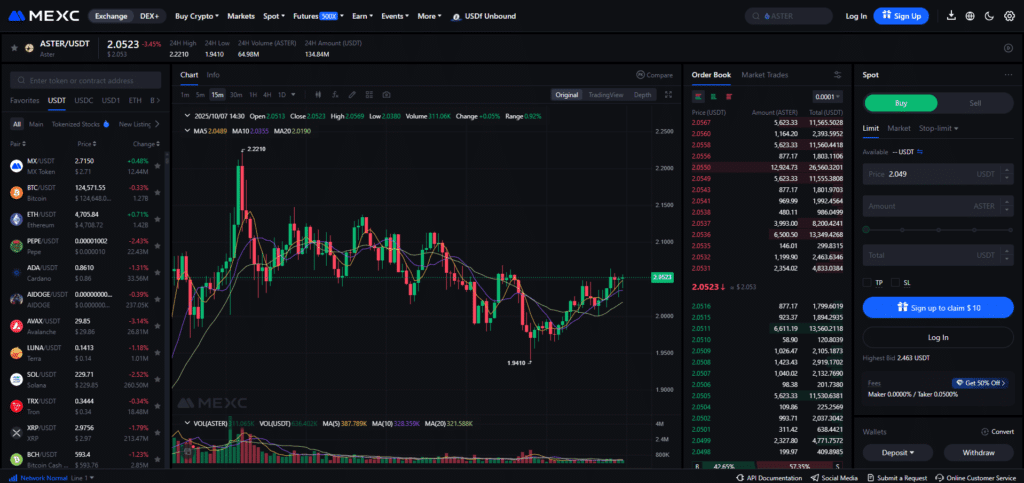Open order book settings sliders icon
This screenshot has width=1024, height=483.
pyautogui.click(x=837, y=75)
